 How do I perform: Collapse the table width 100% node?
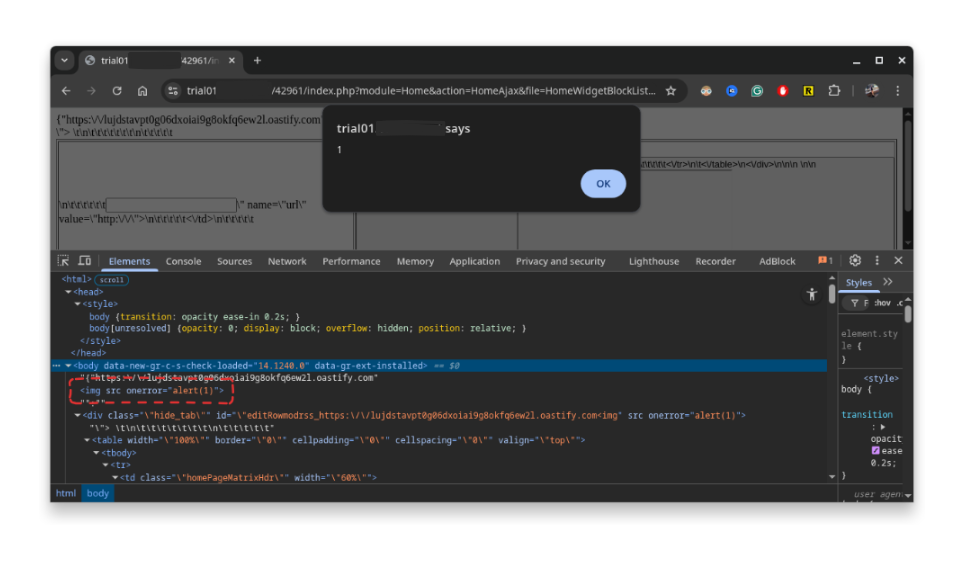pos(87,440)
